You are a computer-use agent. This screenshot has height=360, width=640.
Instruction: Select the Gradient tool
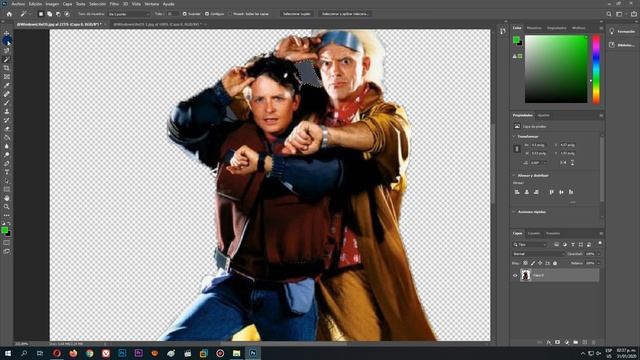tap(7, 138)
